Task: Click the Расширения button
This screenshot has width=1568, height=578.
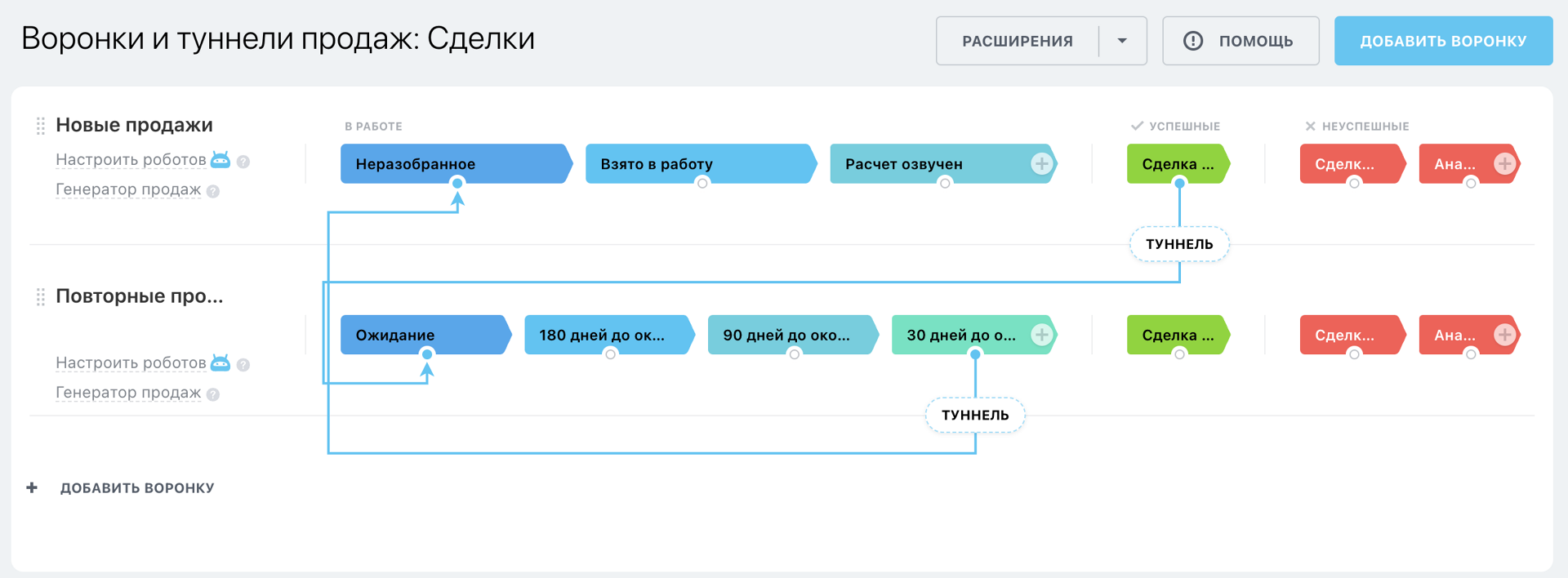Action: pyautogui.click(x=1018, y=41)
